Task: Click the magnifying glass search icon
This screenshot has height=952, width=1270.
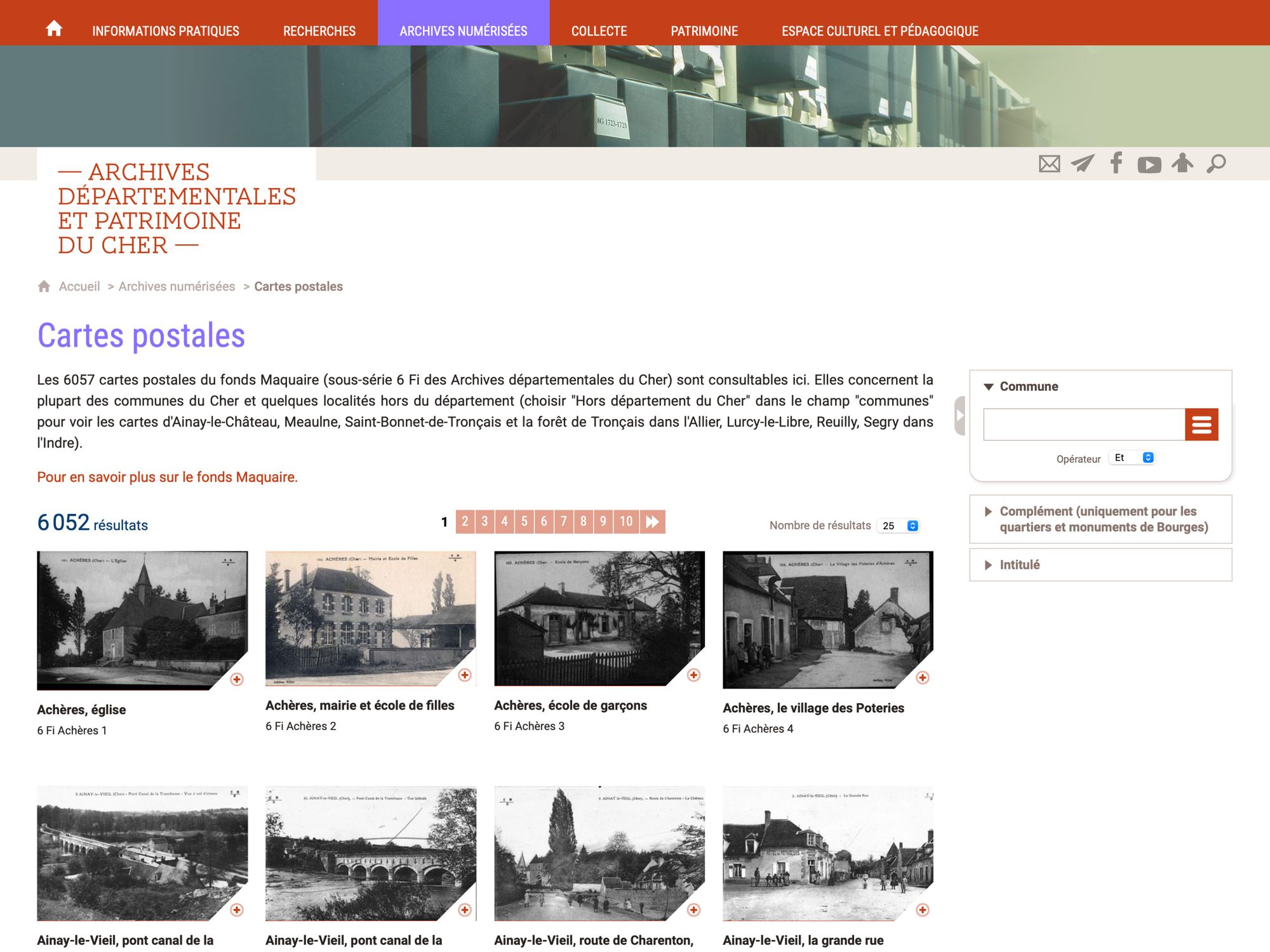Action: click(x=1216, y=164)
